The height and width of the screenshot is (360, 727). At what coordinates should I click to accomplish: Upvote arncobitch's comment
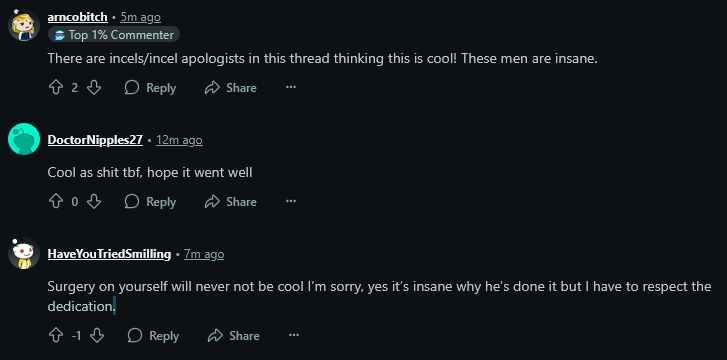point(56,87)
